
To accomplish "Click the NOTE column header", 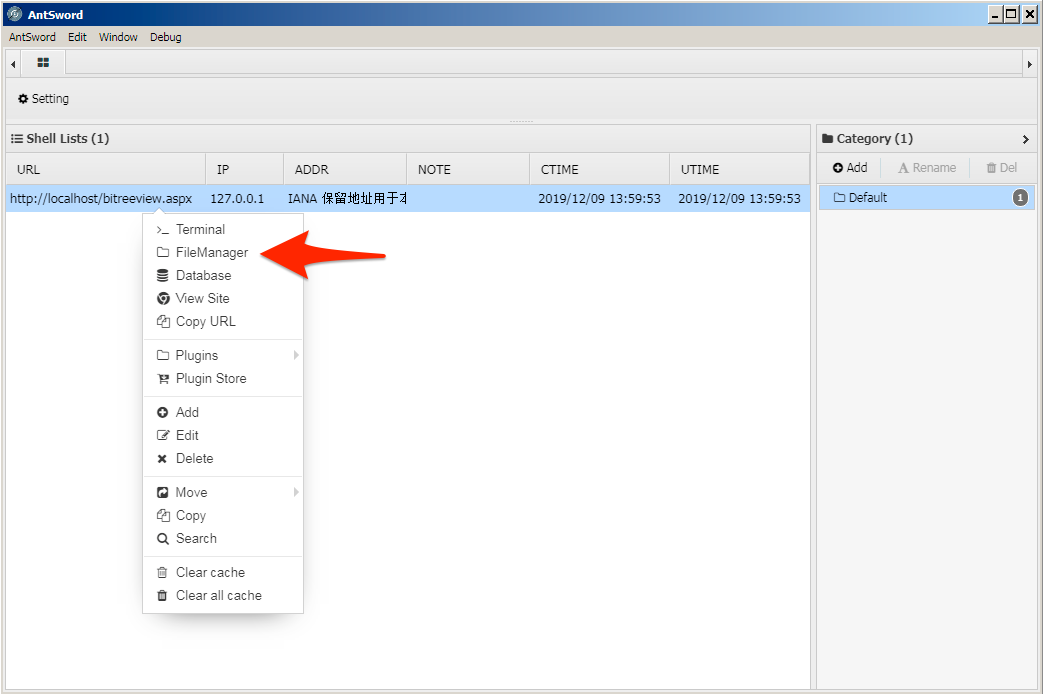I will click(468, 169).
